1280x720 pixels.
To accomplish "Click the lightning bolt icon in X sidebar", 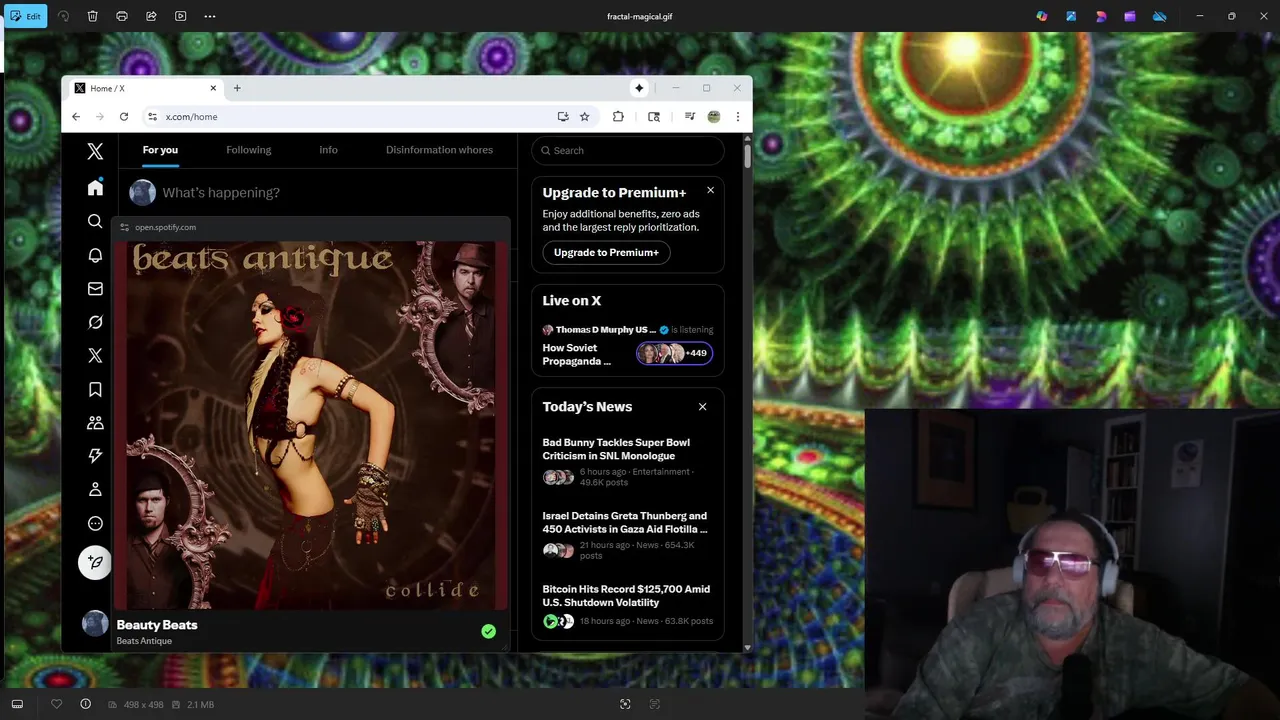I will [95, 456].
